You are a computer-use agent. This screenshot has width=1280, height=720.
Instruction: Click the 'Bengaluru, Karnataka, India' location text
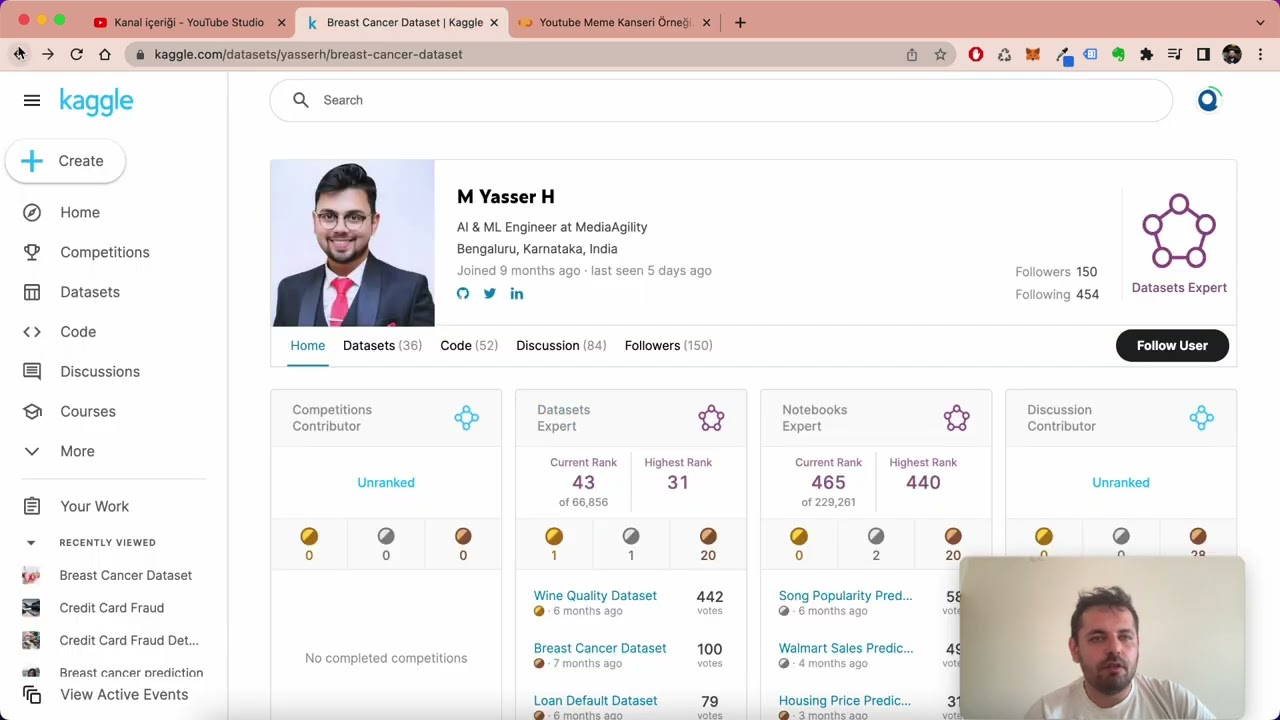pyautogui.click(x=537, y=249)
